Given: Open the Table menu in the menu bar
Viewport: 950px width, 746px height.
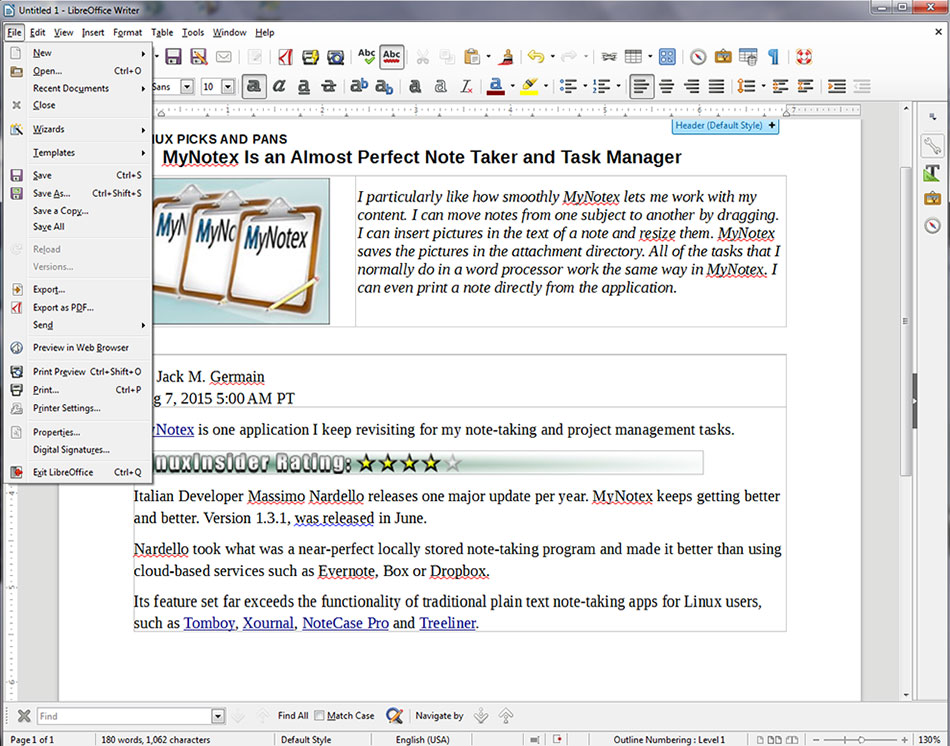Looking at the screenshot, I should [162, 32].
